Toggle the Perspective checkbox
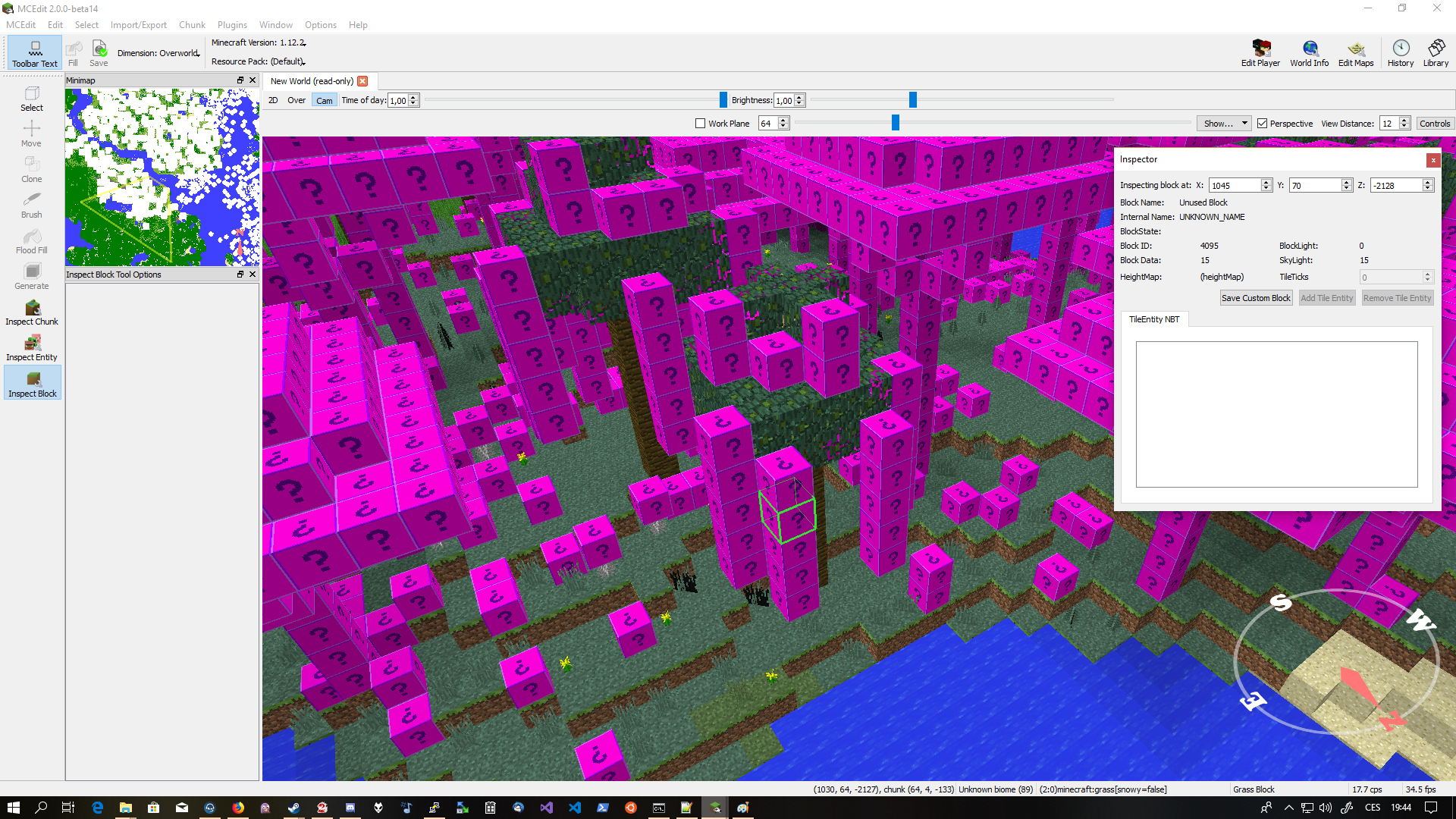 [1263, 124]
